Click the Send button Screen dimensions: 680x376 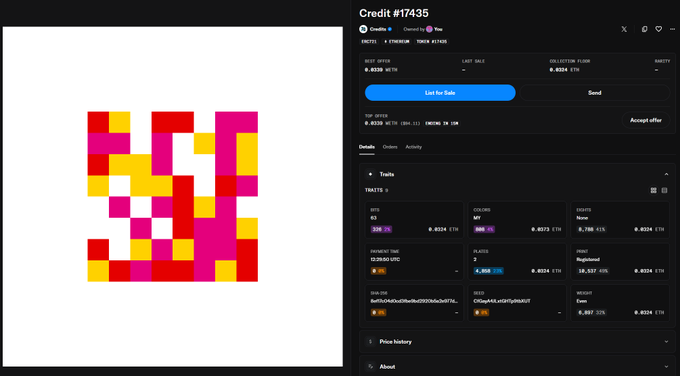click(x=595, y=93)
